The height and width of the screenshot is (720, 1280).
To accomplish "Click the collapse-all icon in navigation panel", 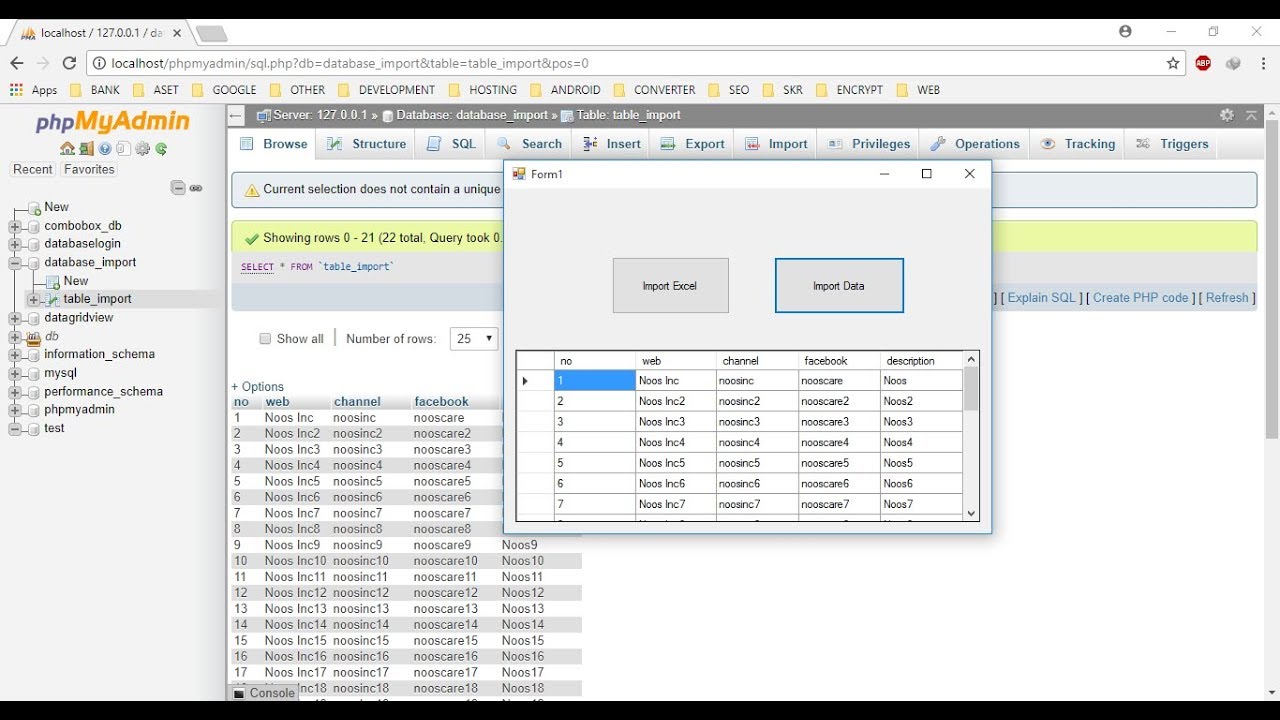I will (178, 187).
